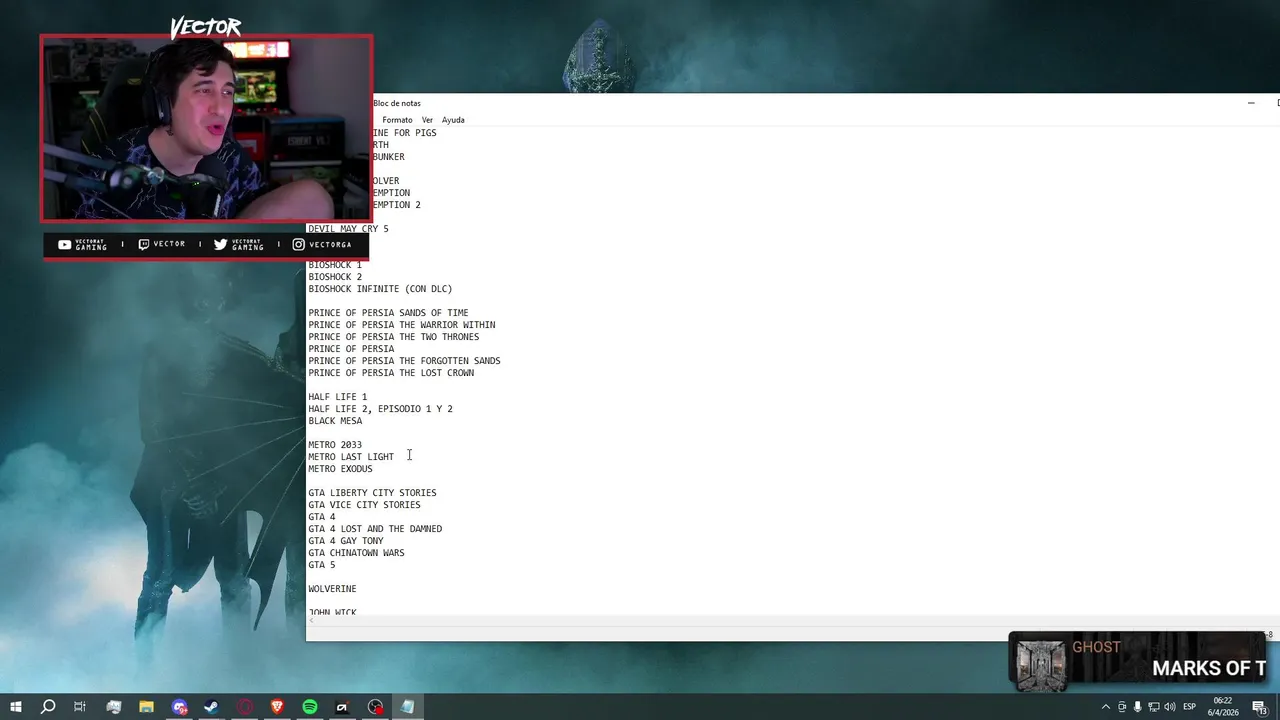Click PRINCE OF PERSIA THE TWO THRONES
The image size is (1280, 720).
[x=393, y=337]
